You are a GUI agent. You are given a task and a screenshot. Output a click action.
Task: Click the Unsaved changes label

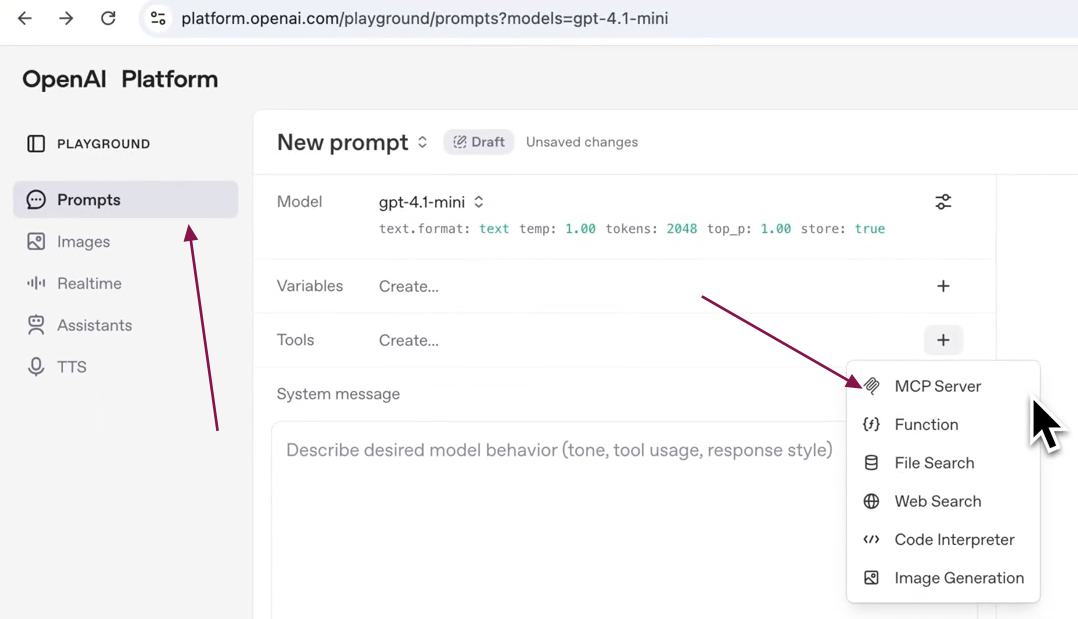(x=582, y=142)
